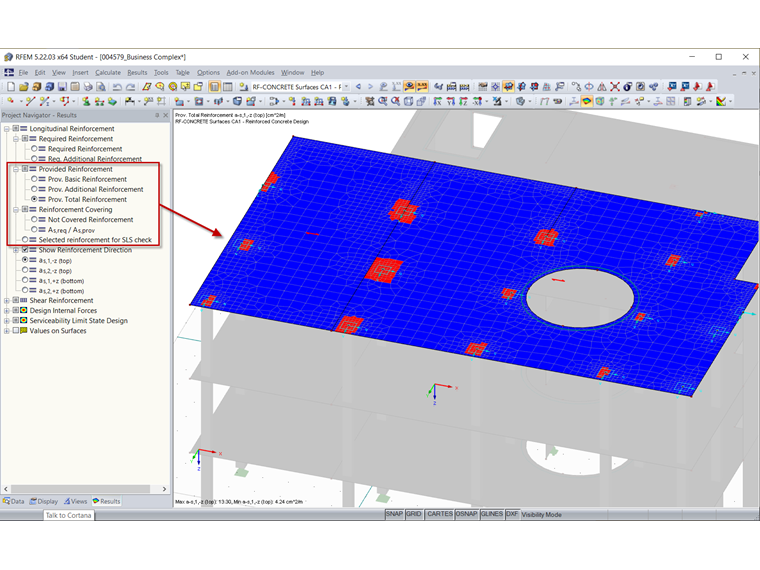This screenshot has width=760, height=570.
Task: Toggle the Table view toolbar icon
Action: (x=227, y=87)
